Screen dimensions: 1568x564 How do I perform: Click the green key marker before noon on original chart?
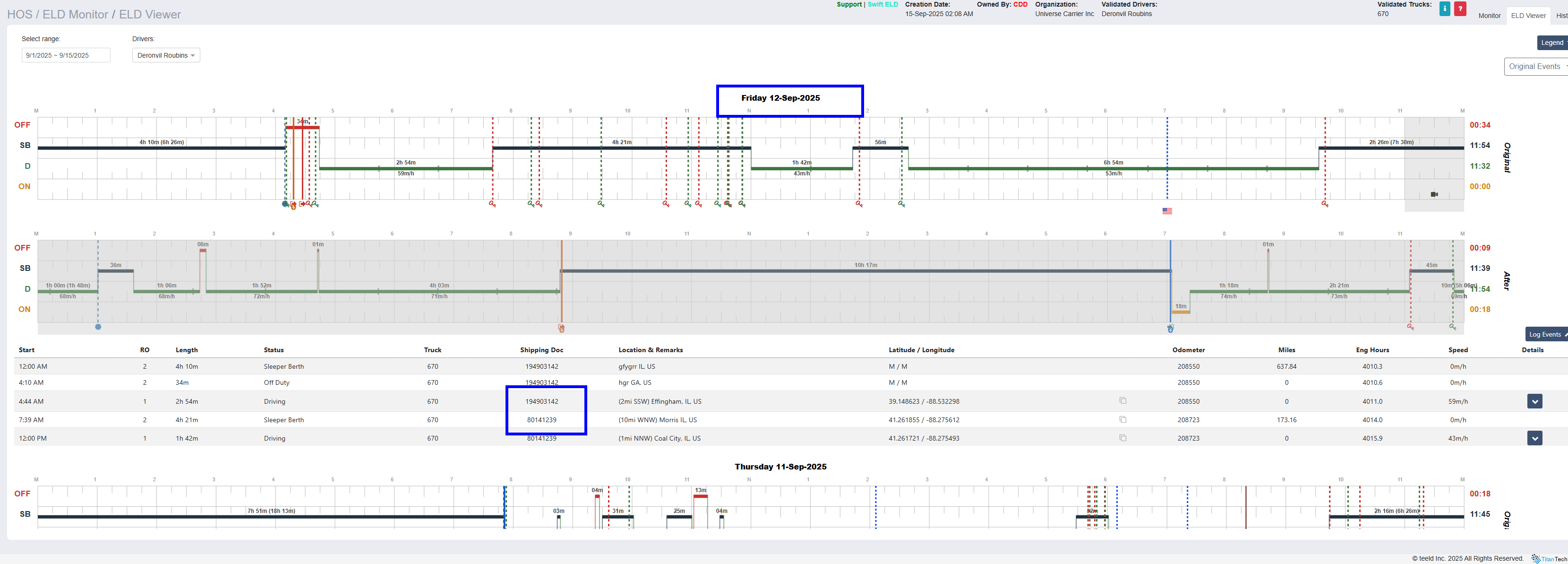pos(742,203)
